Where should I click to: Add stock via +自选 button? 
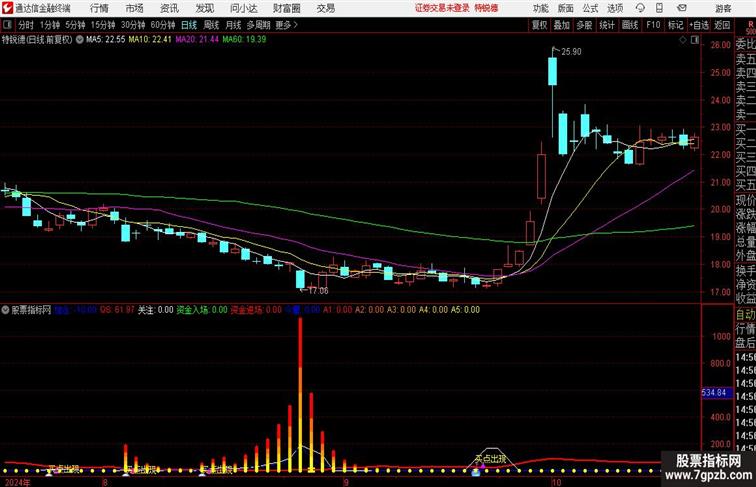699,25
